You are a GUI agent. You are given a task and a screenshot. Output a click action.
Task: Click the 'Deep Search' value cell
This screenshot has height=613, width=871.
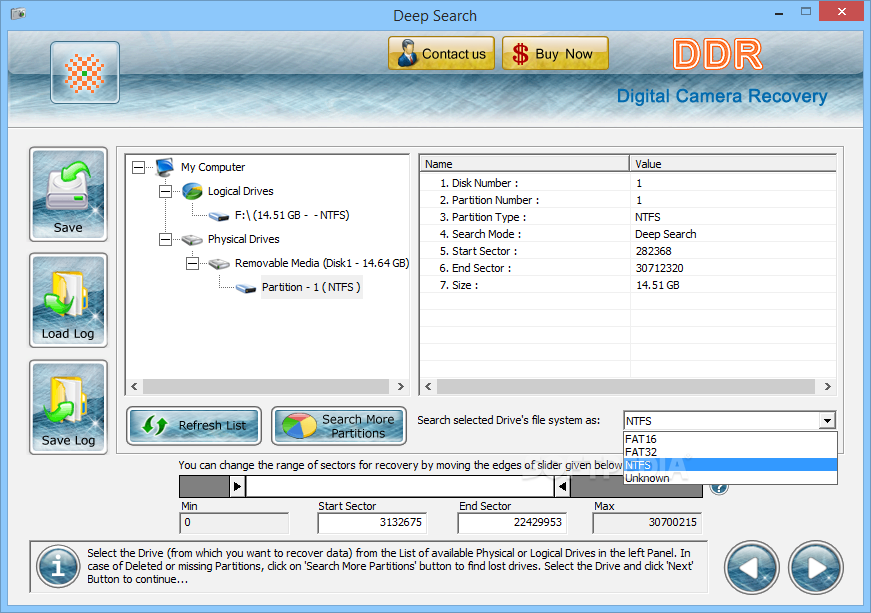[x=665, y=234]
